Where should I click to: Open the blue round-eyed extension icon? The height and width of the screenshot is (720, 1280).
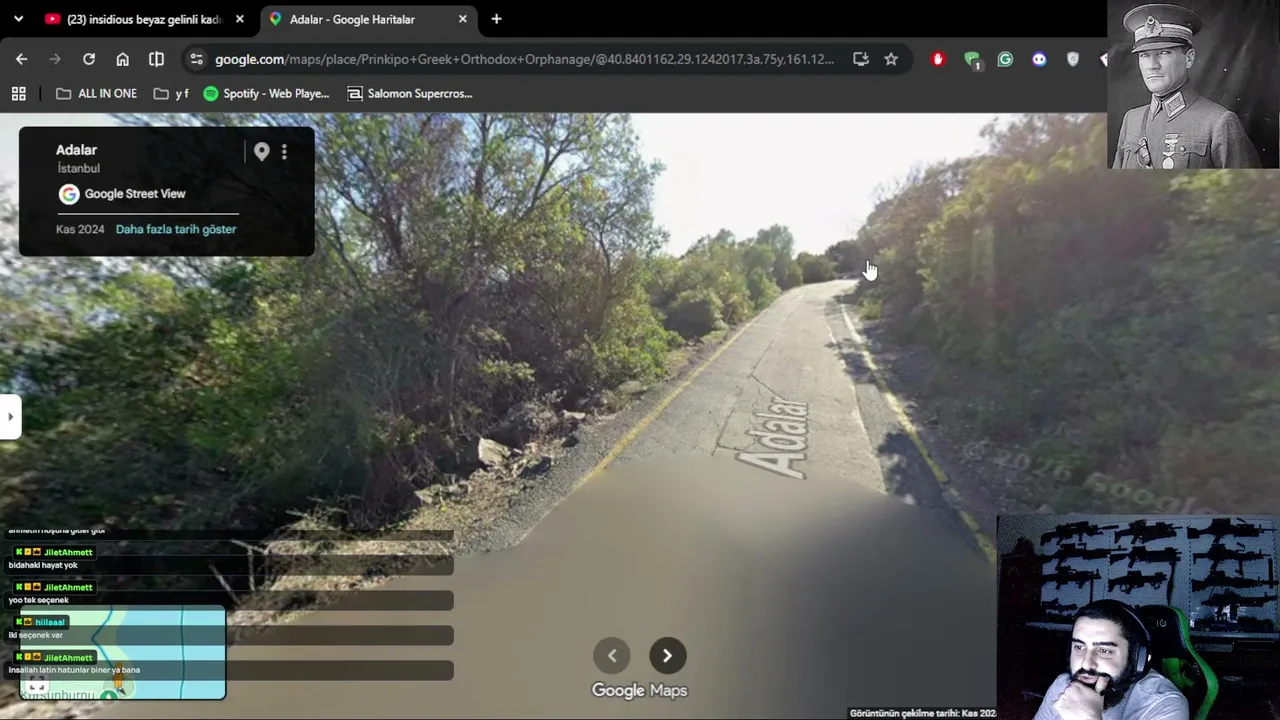tap(1039, 59)
